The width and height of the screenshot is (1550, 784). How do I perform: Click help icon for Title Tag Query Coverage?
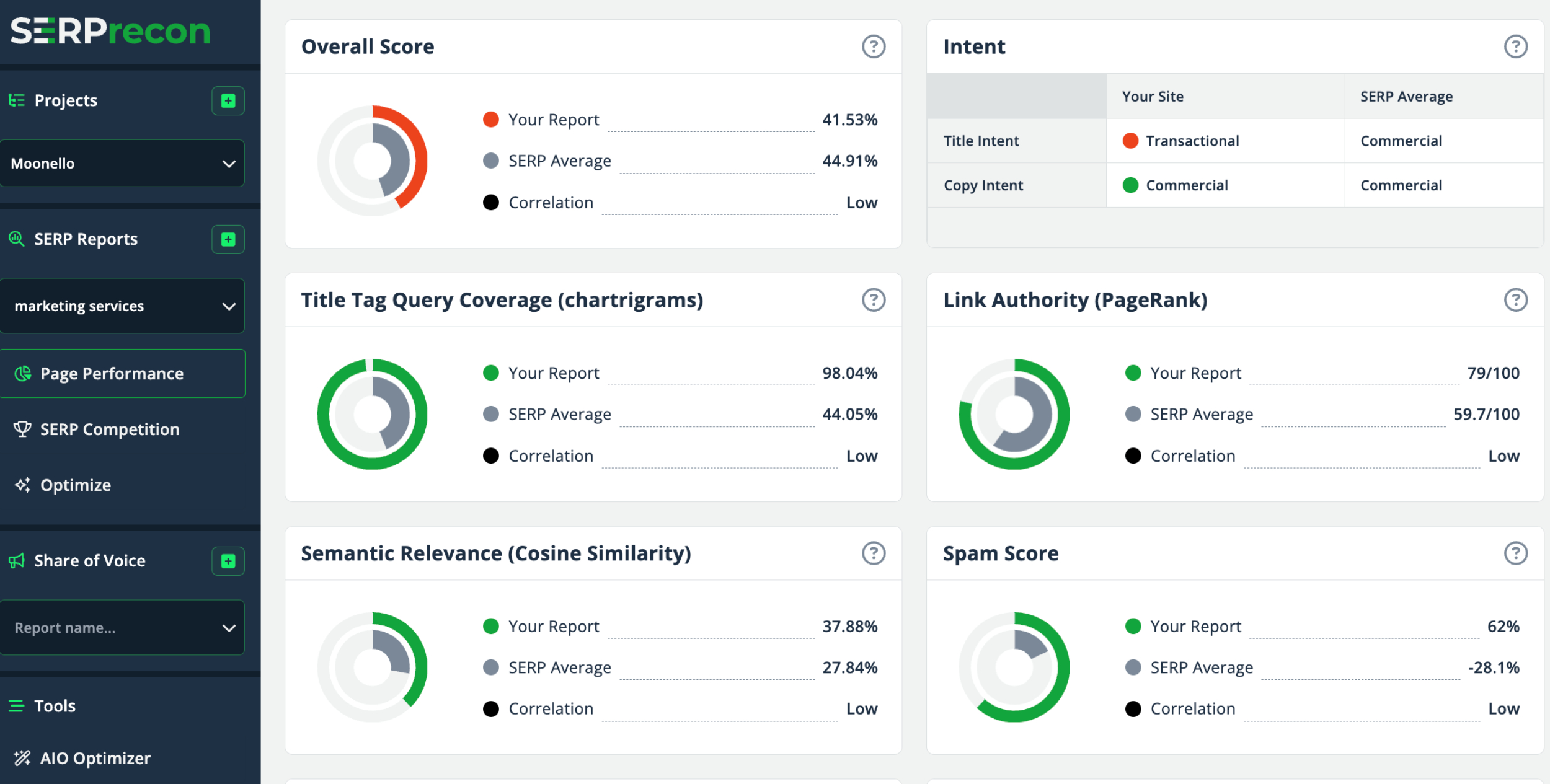pyautogui.click(x=873, y=300)
